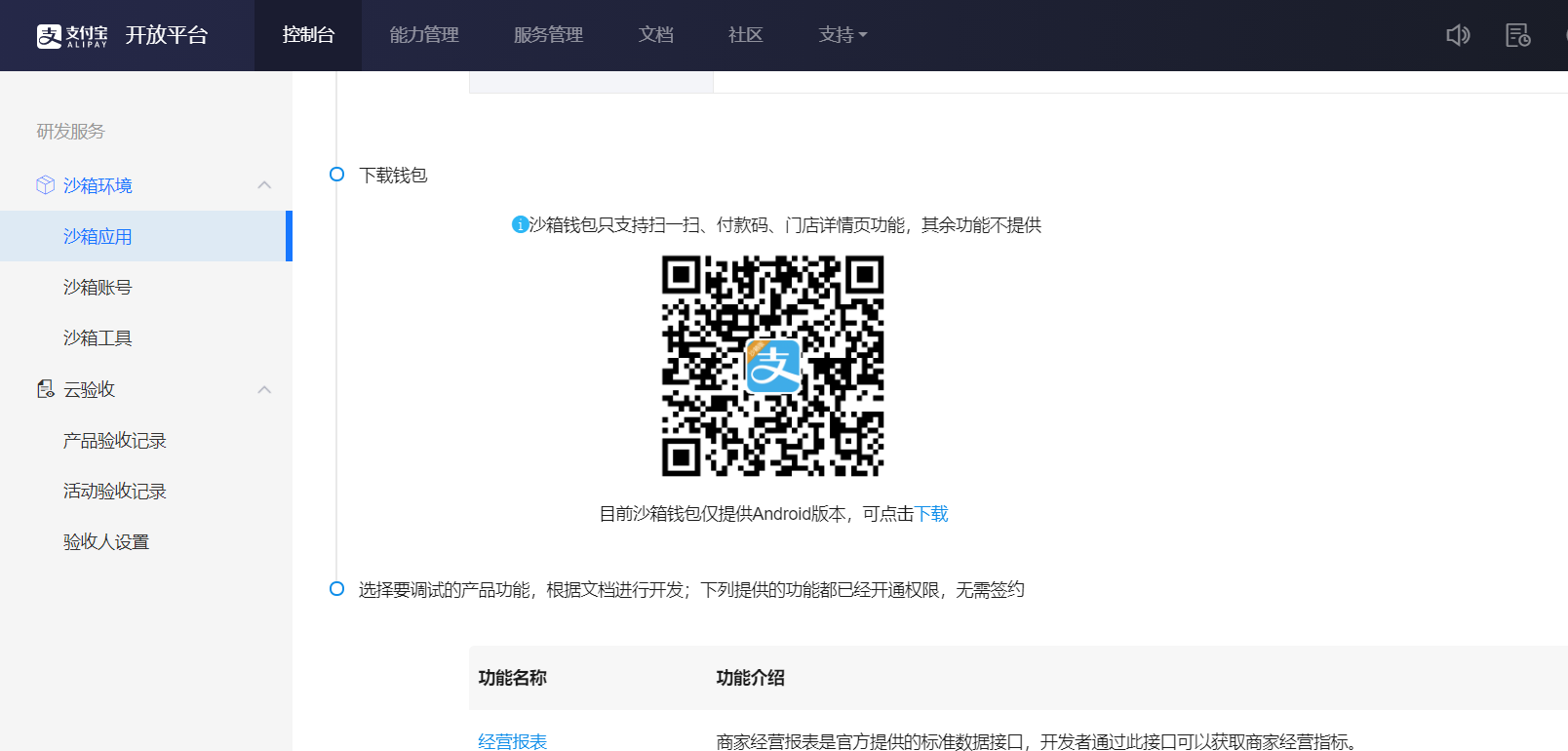The height and width of the screenshot is (751, 1568).
Task: Click the 云验收 clipboard icon
Action: 45,389
